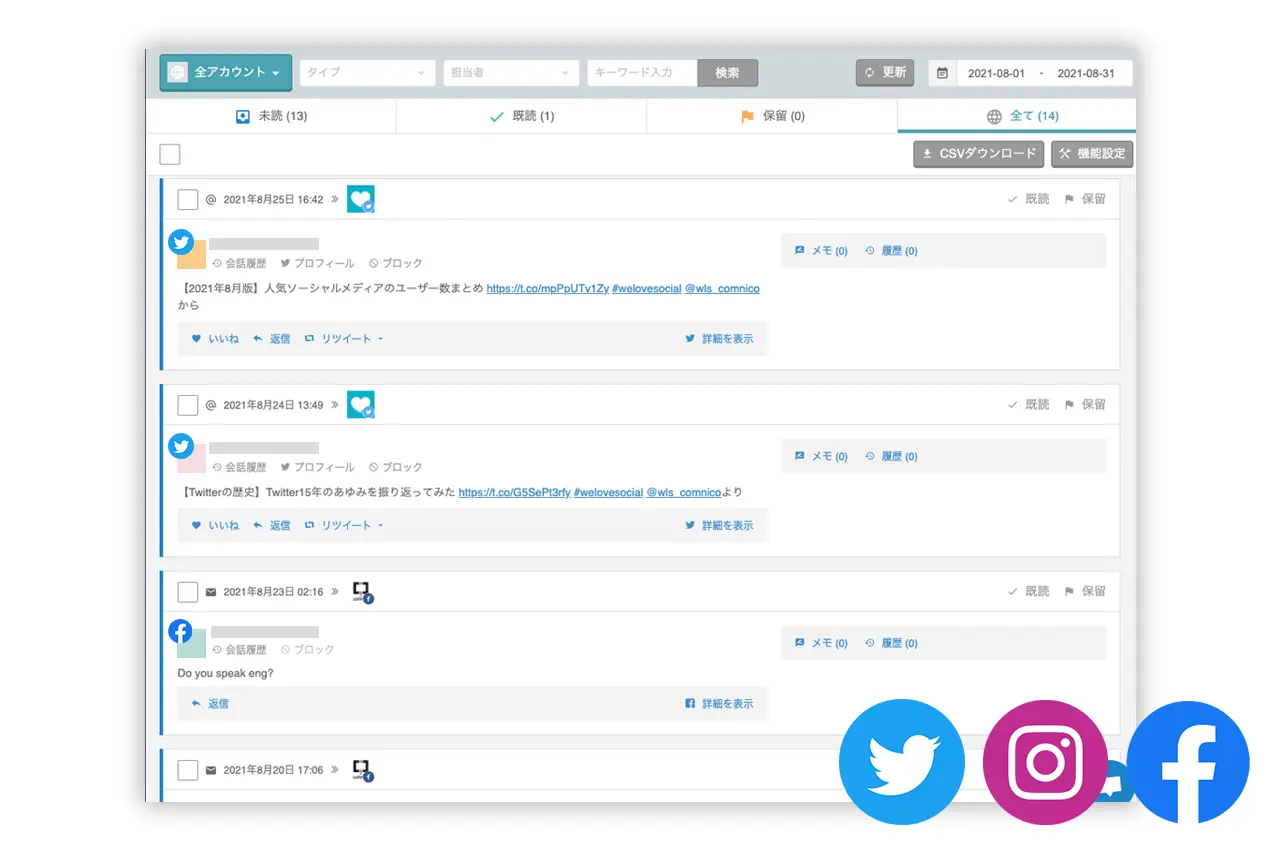Screen dimensions: 1280x850
Task: Open メモ (0) for the August 25 tweet
Action: click(821, 251)
